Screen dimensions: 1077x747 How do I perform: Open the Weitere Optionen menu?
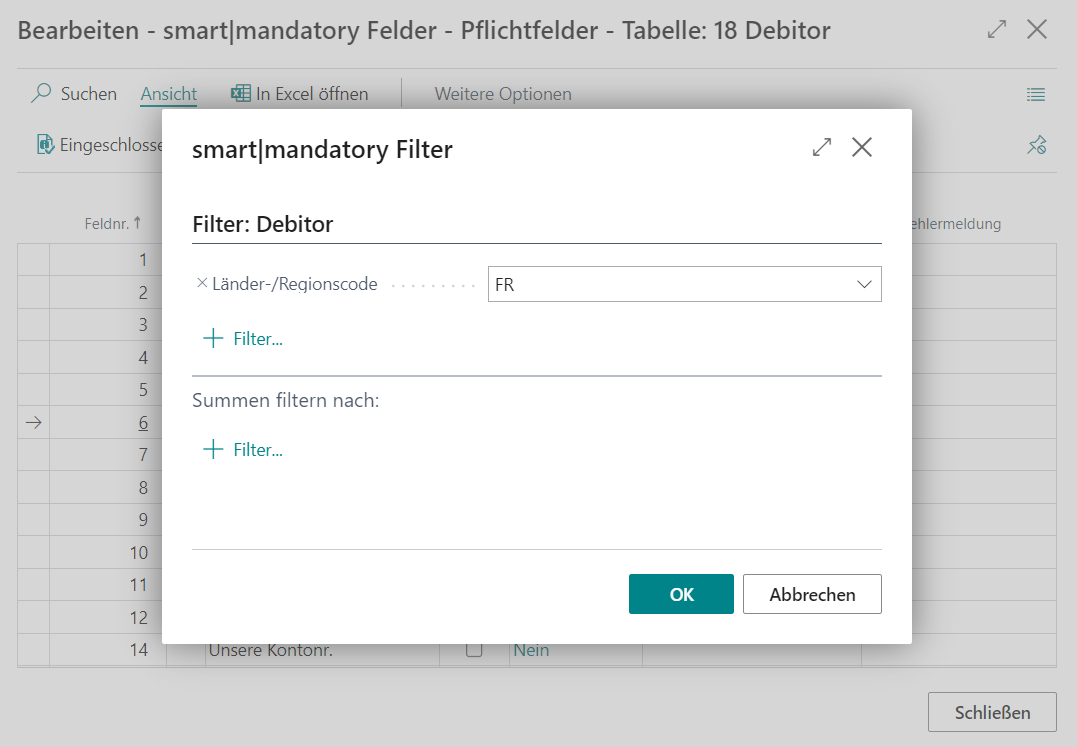pos(503,93)
